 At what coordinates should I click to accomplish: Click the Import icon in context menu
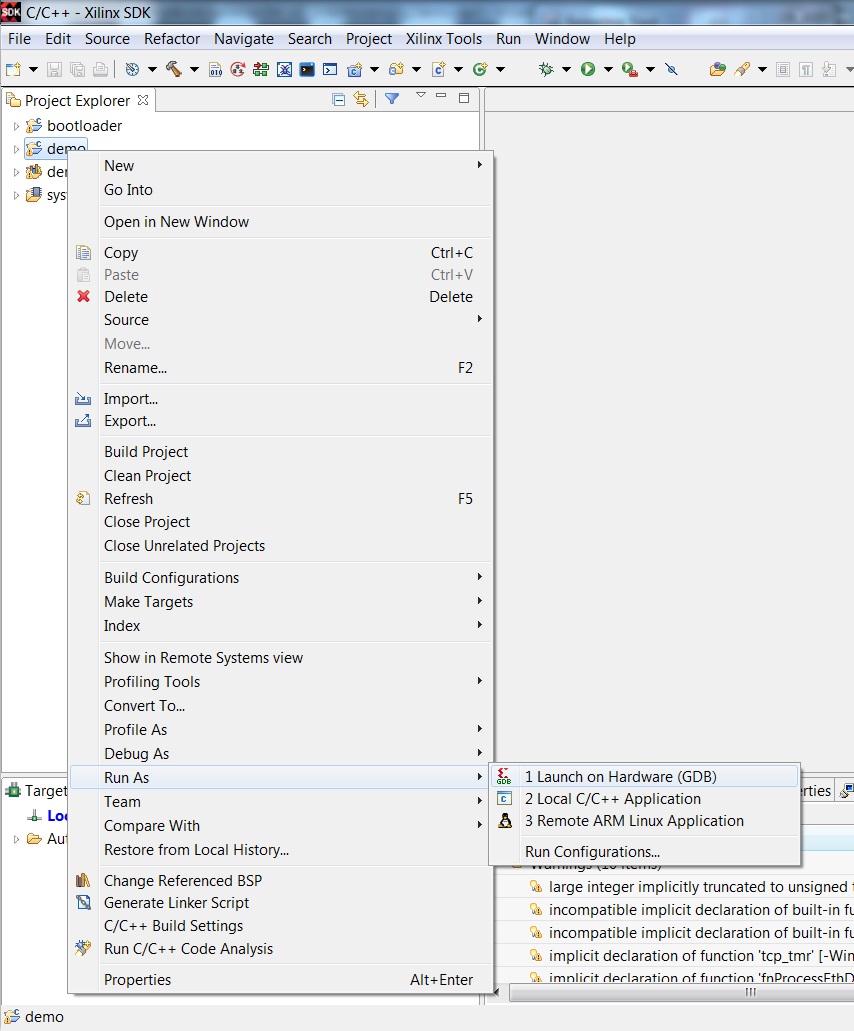tap(83, 398)
